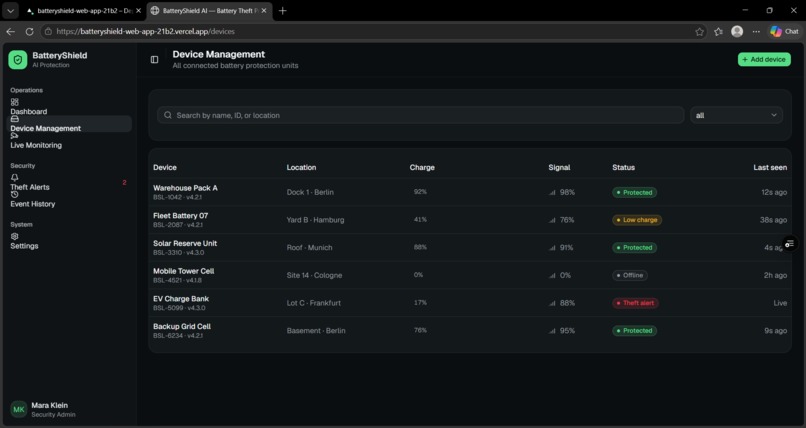This screenshot has width=806, height=428.
Task: Click the Warehouse Pack A device name
Action: [x=185, y=188]
